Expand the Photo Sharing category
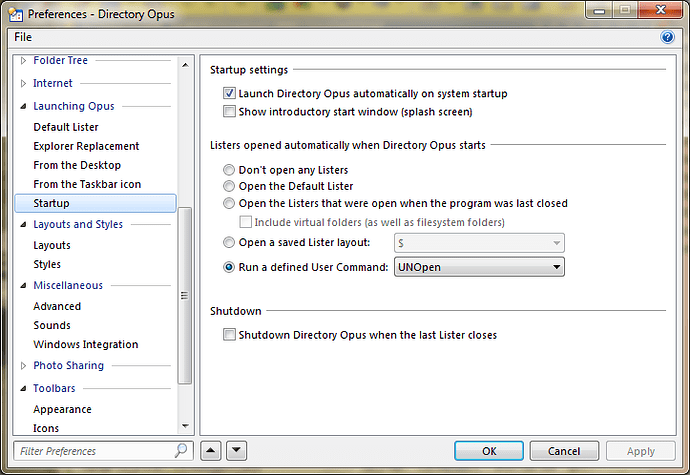The width and height of the screenshot is (690, 475). point(23,365)
